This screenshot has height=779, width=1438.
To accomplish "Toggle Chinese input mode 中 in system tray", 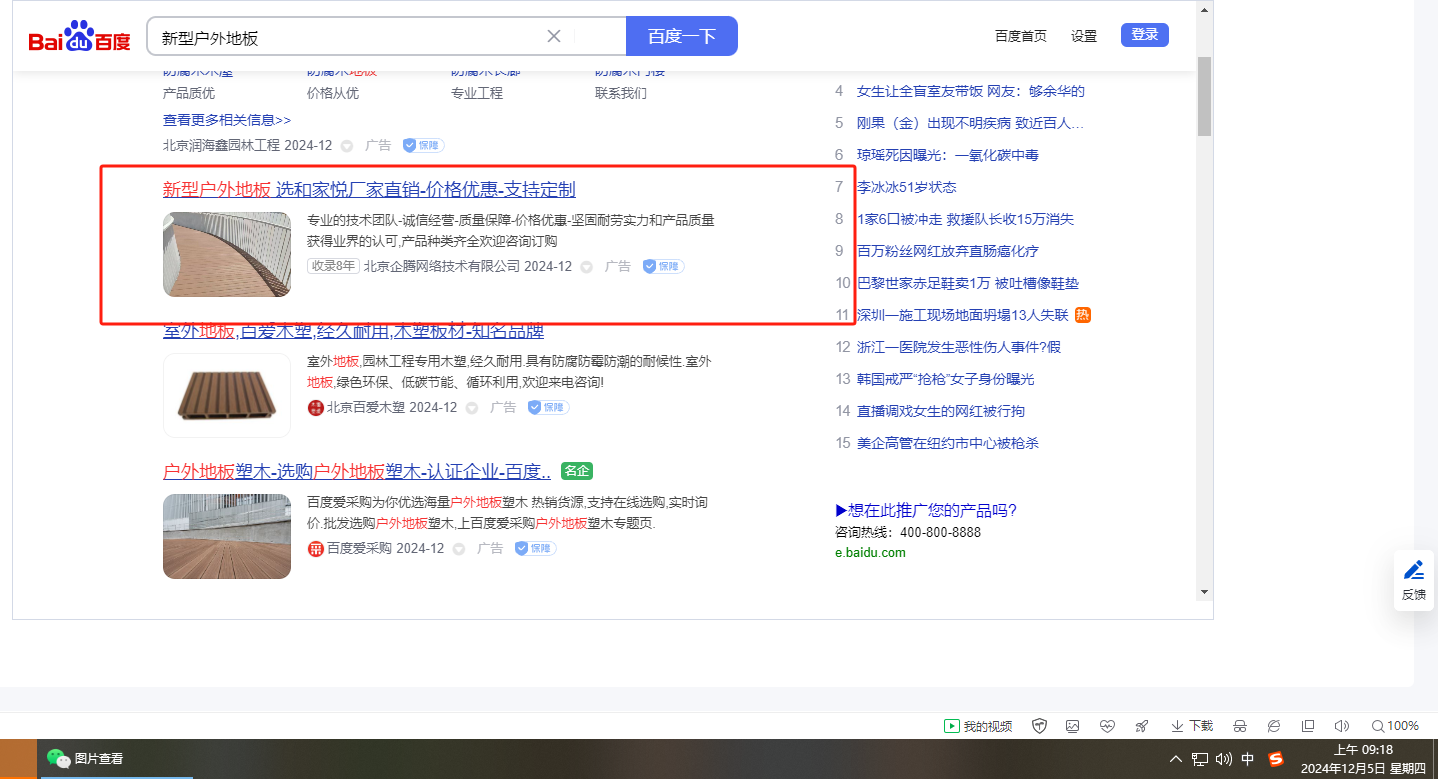I will point(1248,759).
